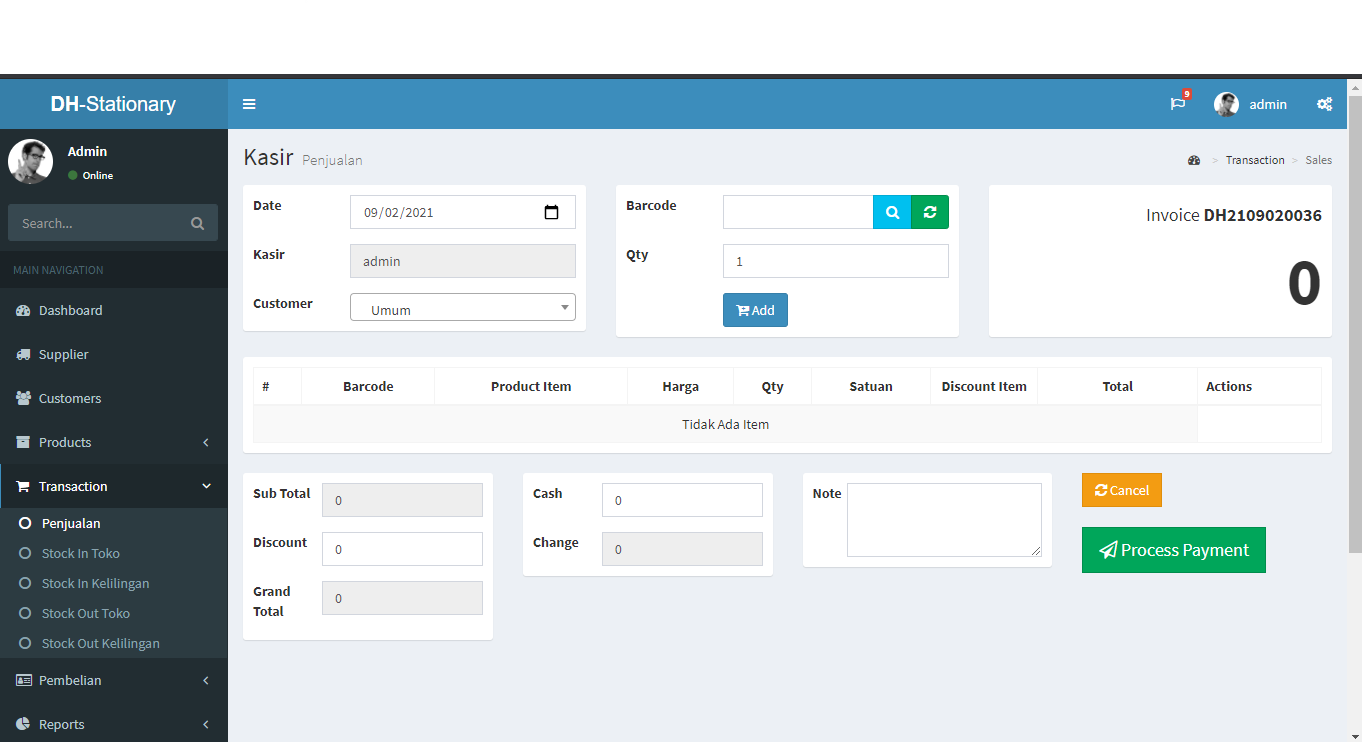This screenshot has height=742, width=1362.
Task: Click the page vertical scrollbar
Action: click(x=1354, y=320)
